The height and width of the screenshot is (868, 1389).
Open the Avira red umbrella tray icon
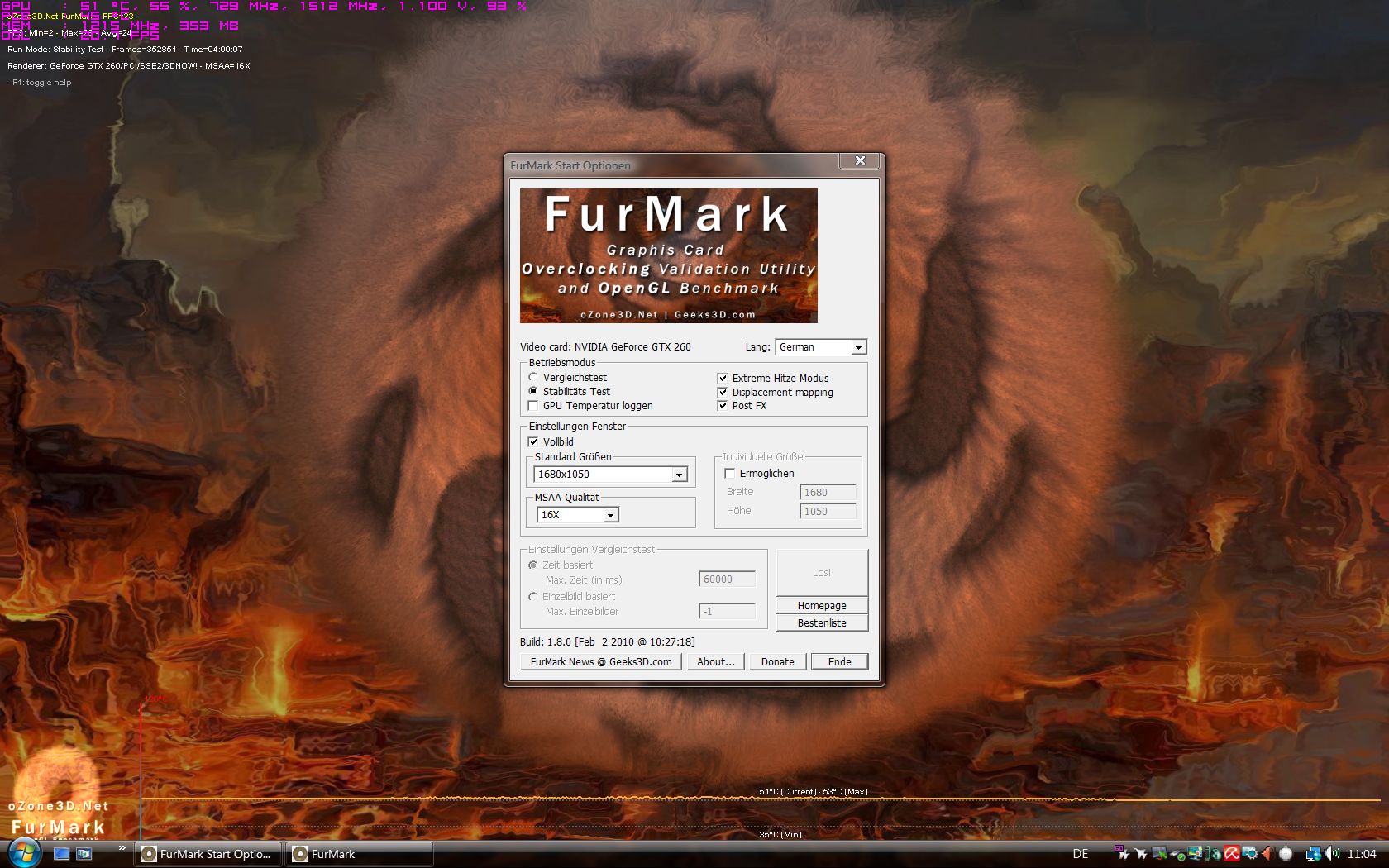(x=1232, y=854)
